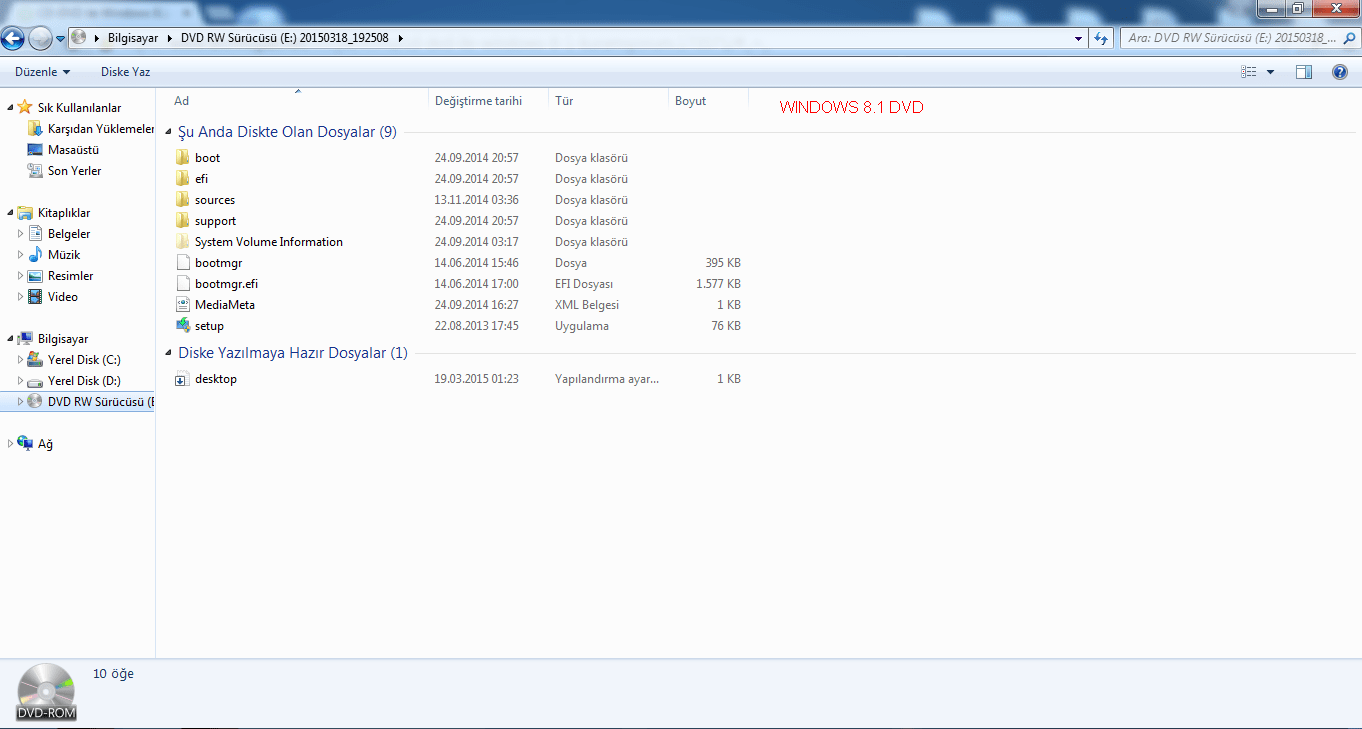Screen dimensions: 1362x729
Task: Select the efi folder icon
Action: pyautogui.click(x=182, y=179)
